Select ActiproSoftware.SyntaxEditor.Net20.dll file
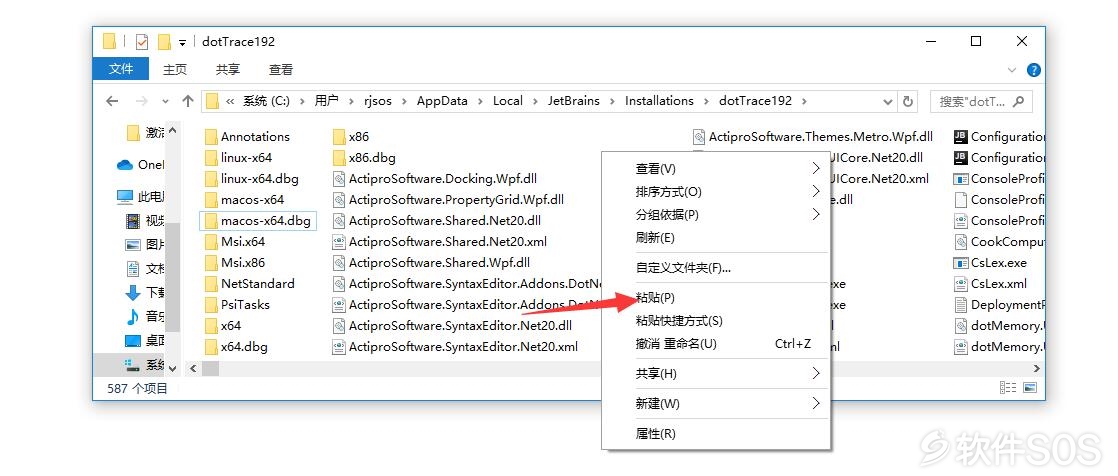The height and width of the screenshot is (476, 1118). 453,326
